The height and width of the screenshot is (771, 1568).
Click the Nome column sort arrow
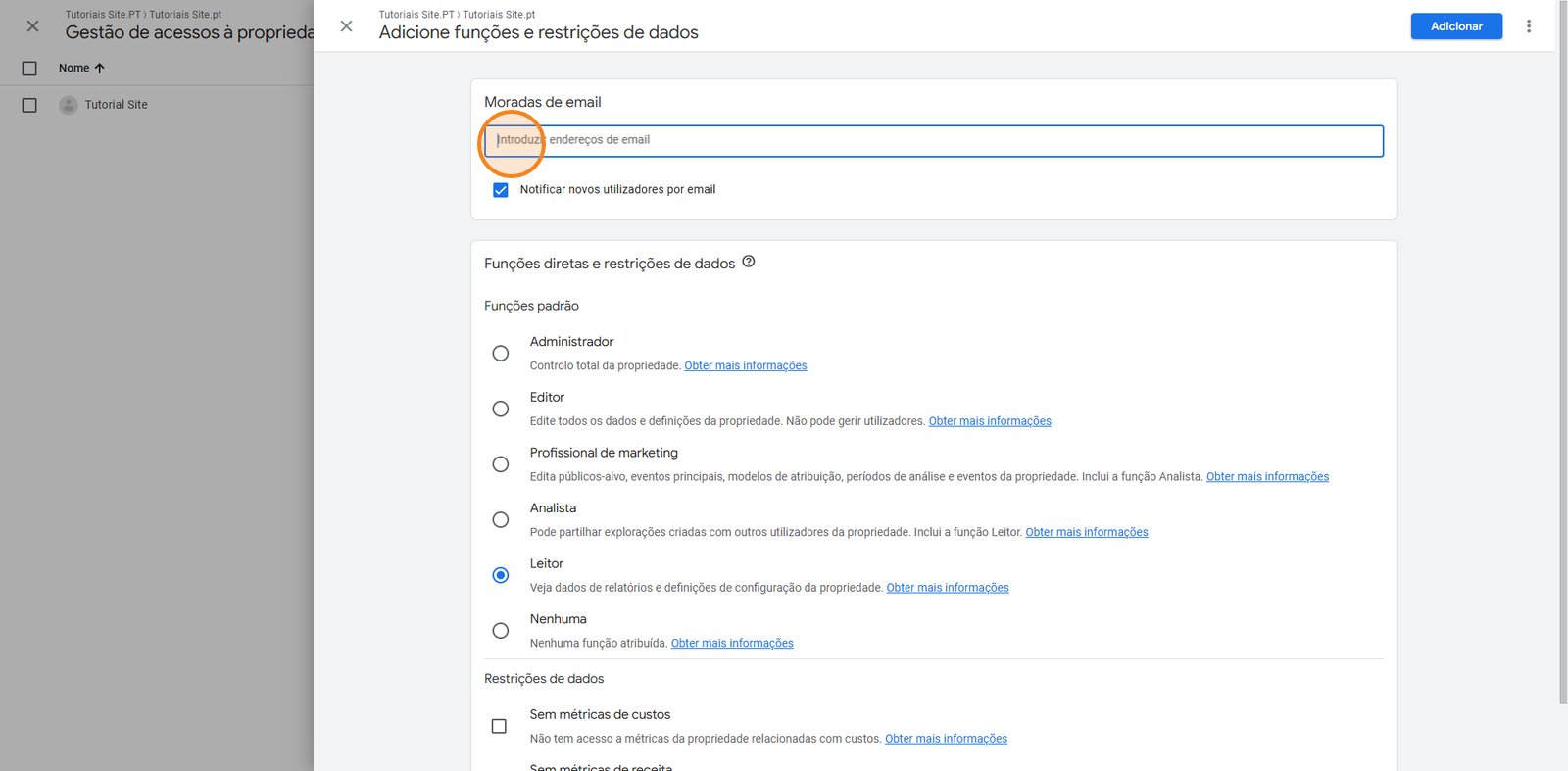pyautogui.click(x=99, y=69)
